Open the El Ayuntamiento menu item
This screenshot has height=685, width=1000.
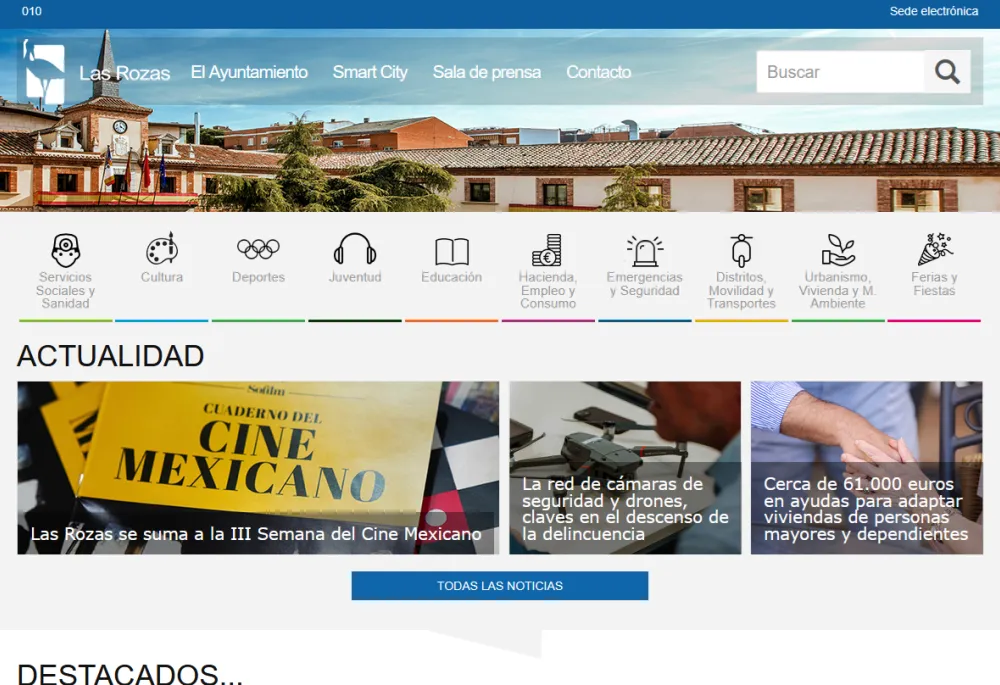(x=249, y=72)
